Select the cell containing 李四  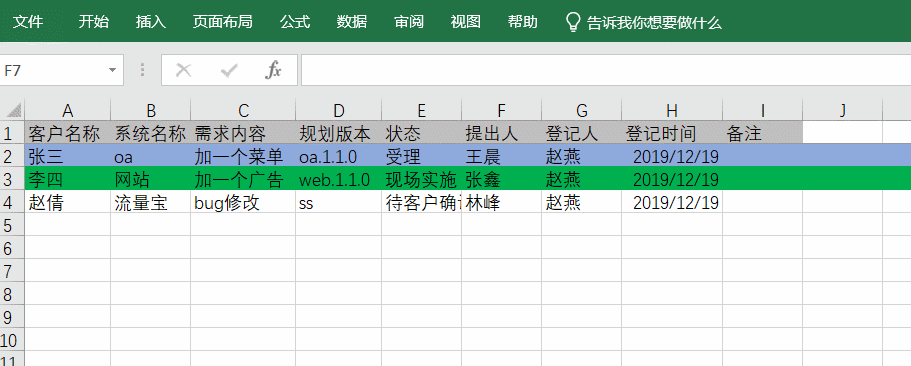pyautogui.click(x=67, y=179)
